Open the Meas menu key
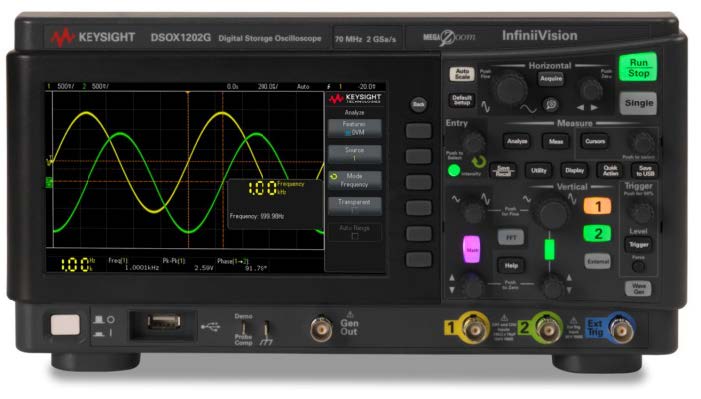 (x=556, y=142)
